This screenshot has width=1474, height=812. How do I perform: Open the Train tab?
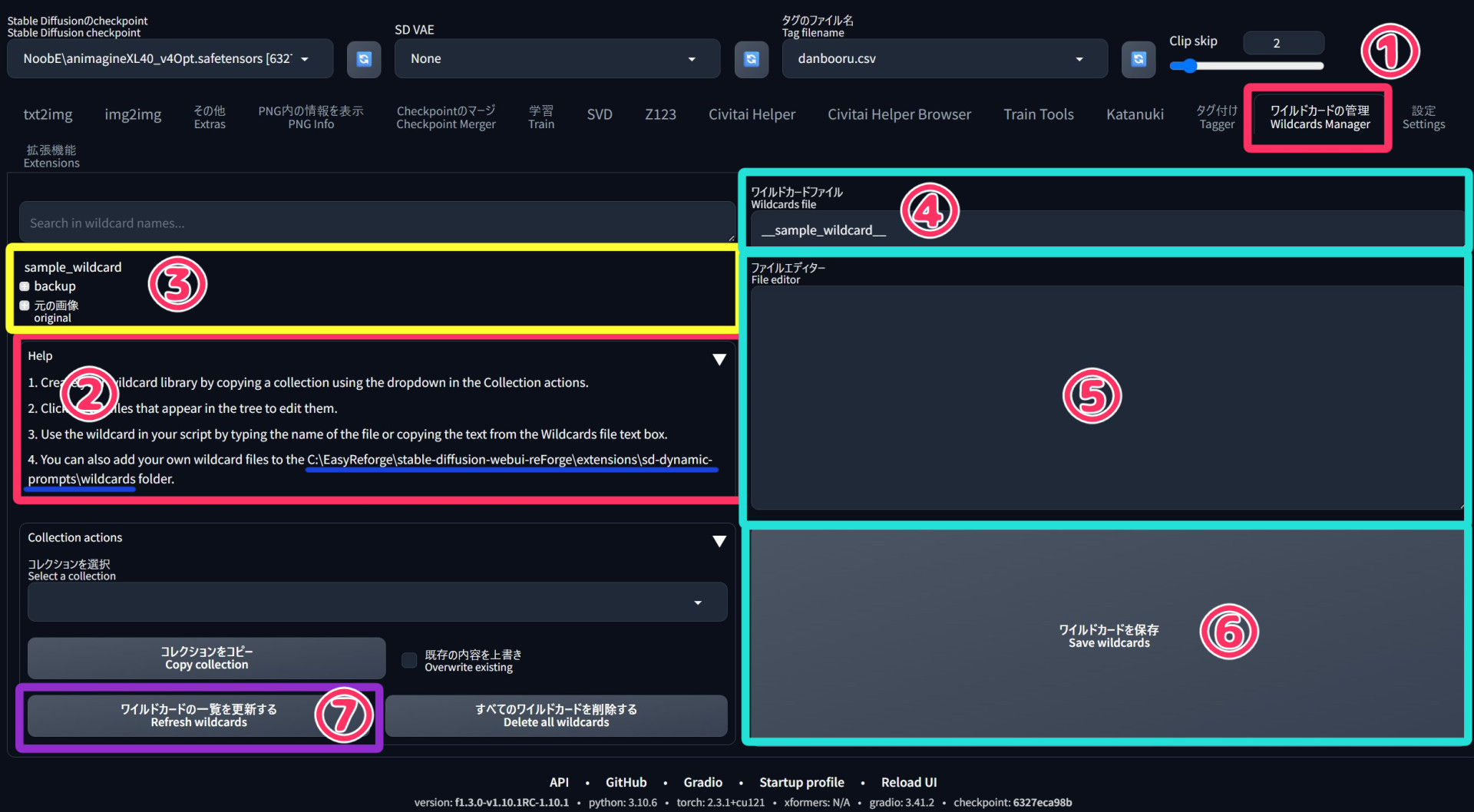click(541, 117)
